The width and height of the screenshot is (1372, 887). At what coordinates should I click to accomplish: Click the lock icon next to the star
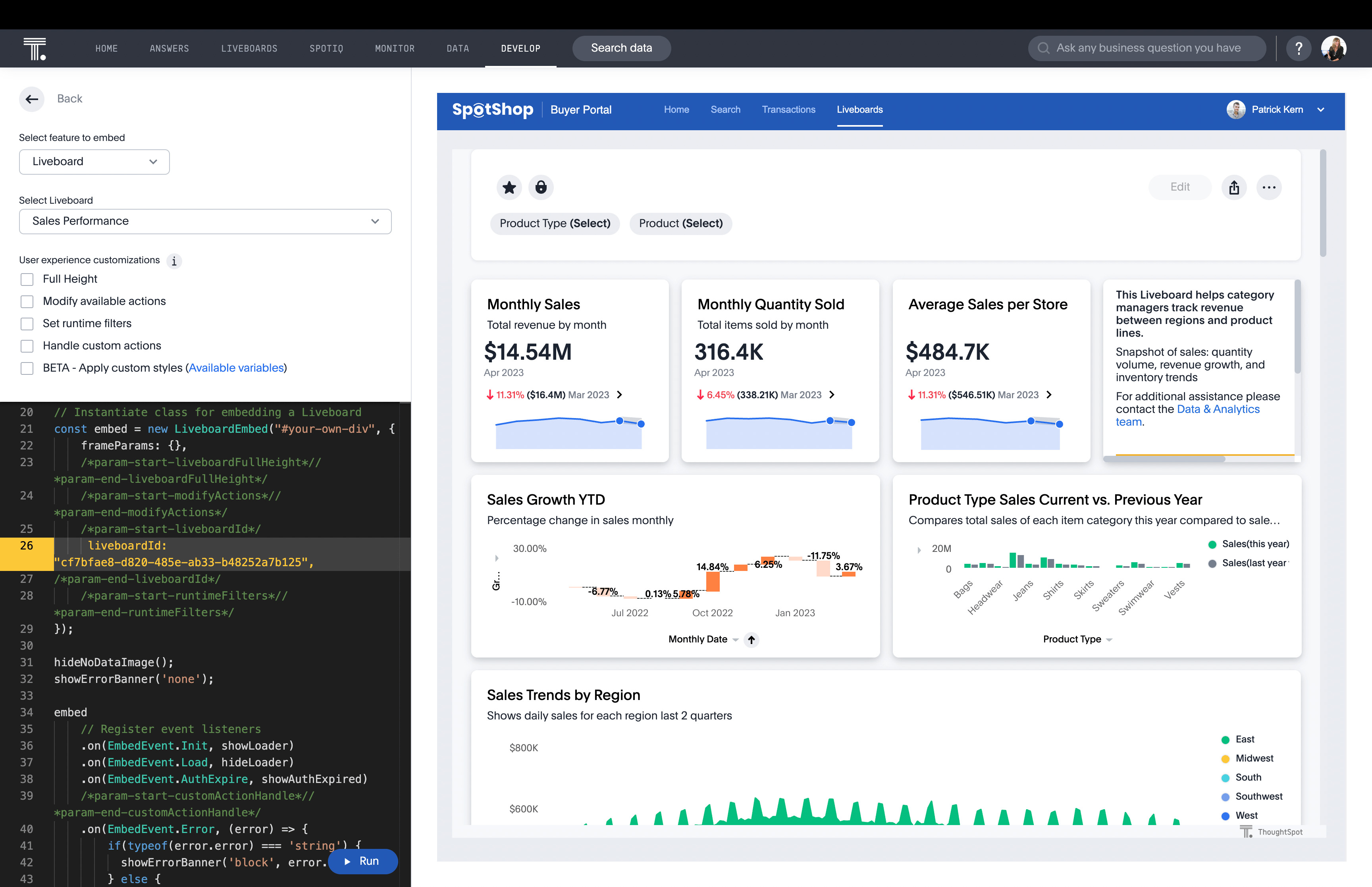[x=542, y=187]
